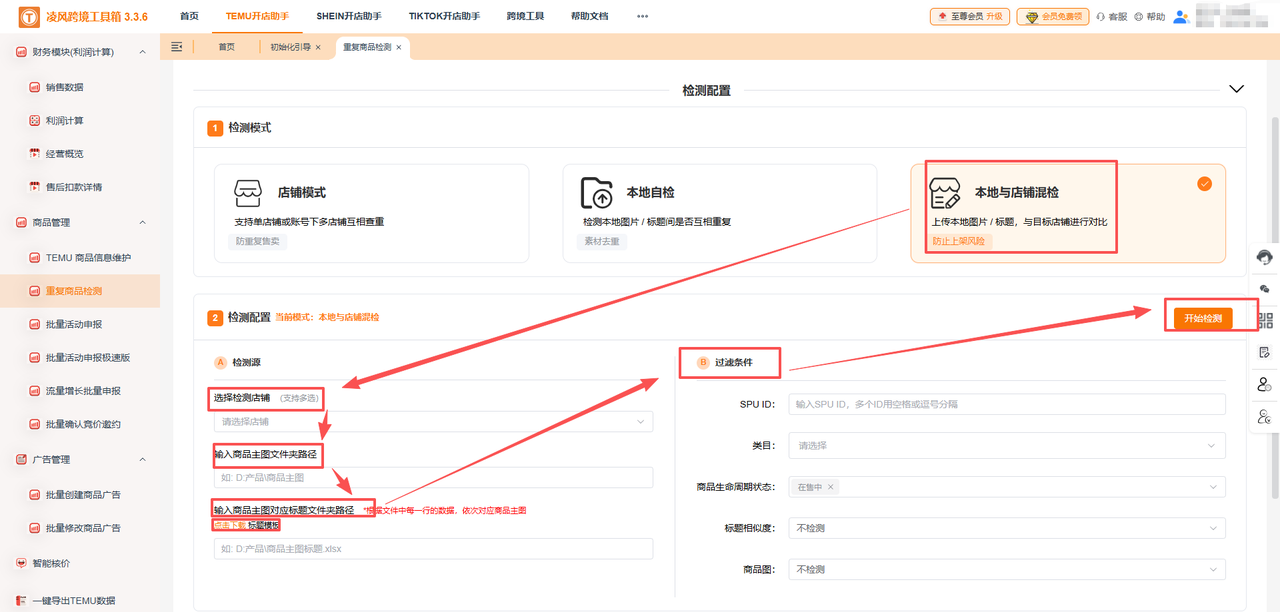Open 客服 in the header
Image resolution: width=1280 pixels, height=612 pixels.
tap(1112, 17)
